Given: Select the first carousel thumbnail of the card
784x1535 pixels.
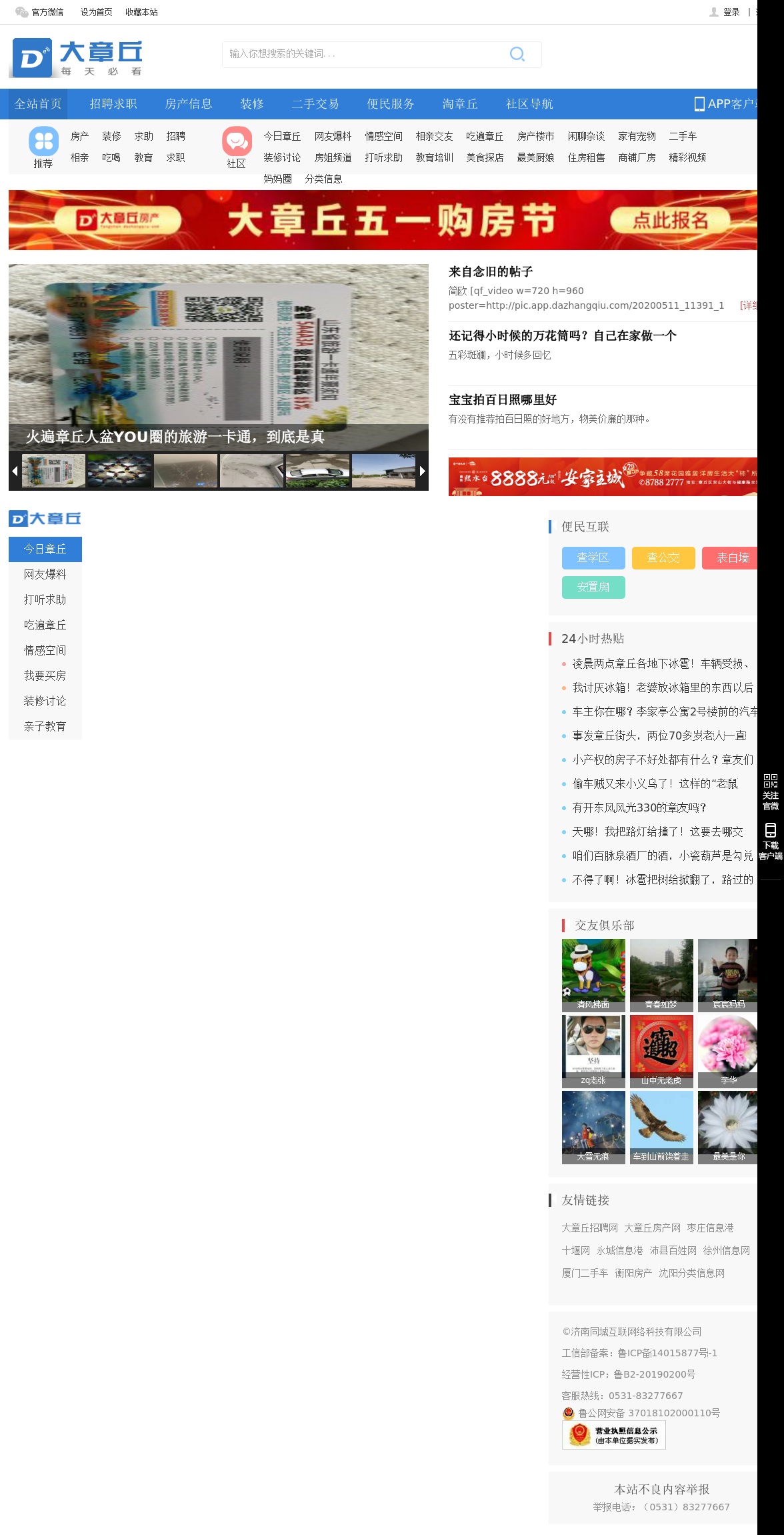Looking at the screenshot, I should click(53, 471).
